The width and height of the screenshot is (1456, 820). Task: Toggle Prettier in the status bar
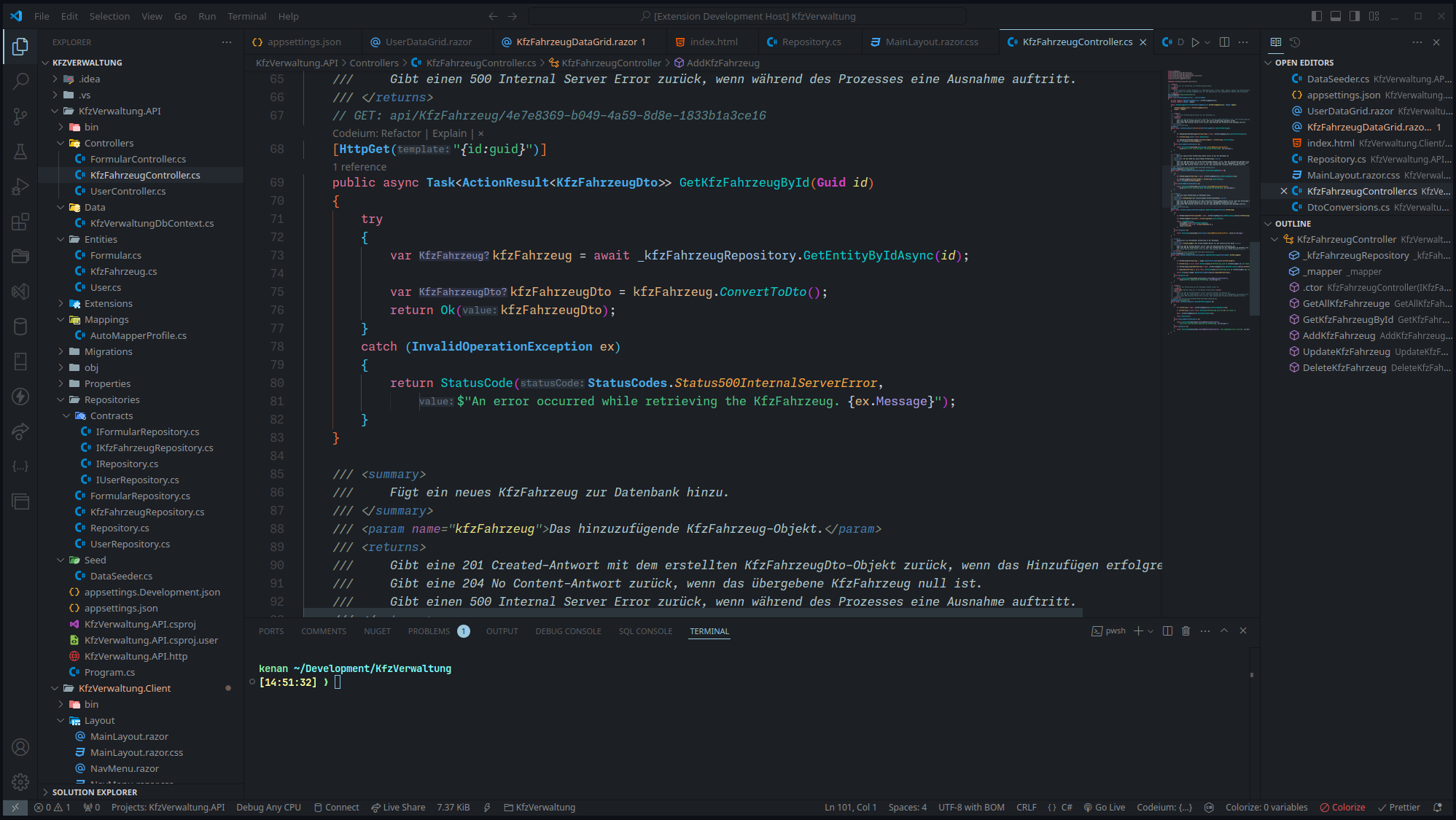[1398, 808]
